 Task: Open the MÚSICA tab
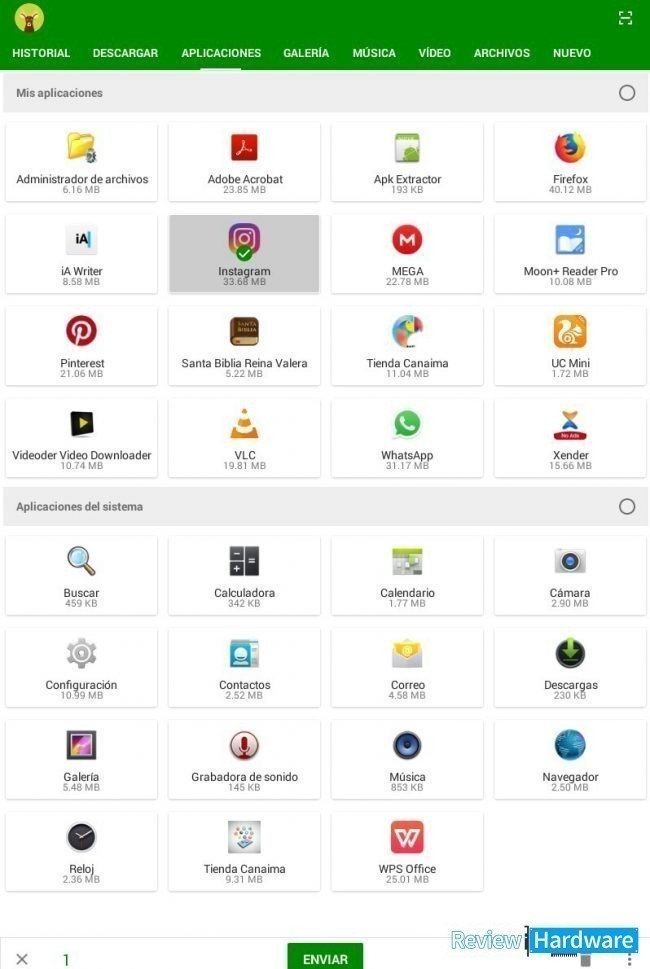point(374,53)
